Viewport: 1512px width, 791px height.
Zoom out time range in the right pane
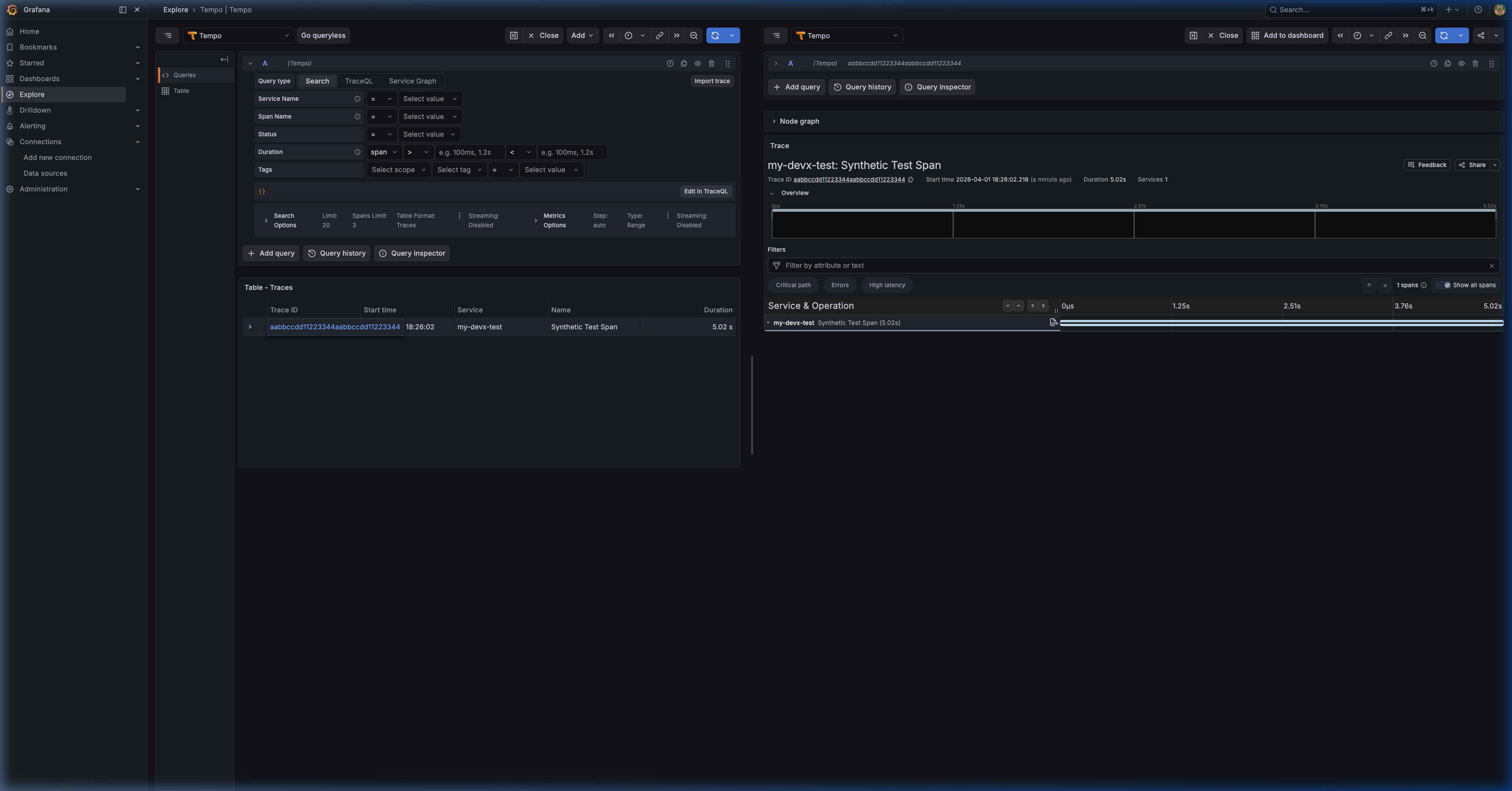[x=1423, y=35]
